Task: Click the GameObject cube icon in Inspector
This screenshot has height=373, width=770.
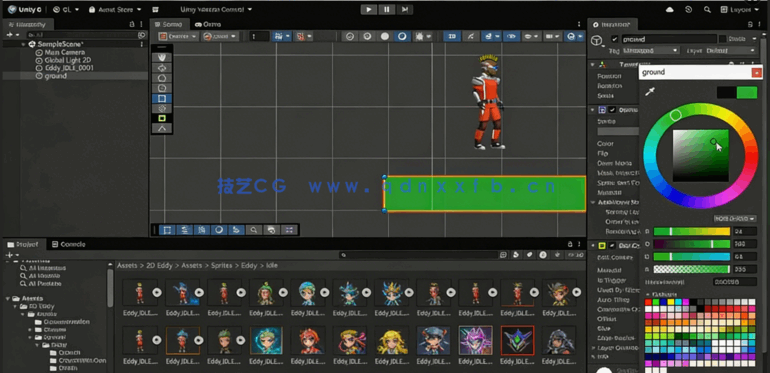Action: [597, 41]
